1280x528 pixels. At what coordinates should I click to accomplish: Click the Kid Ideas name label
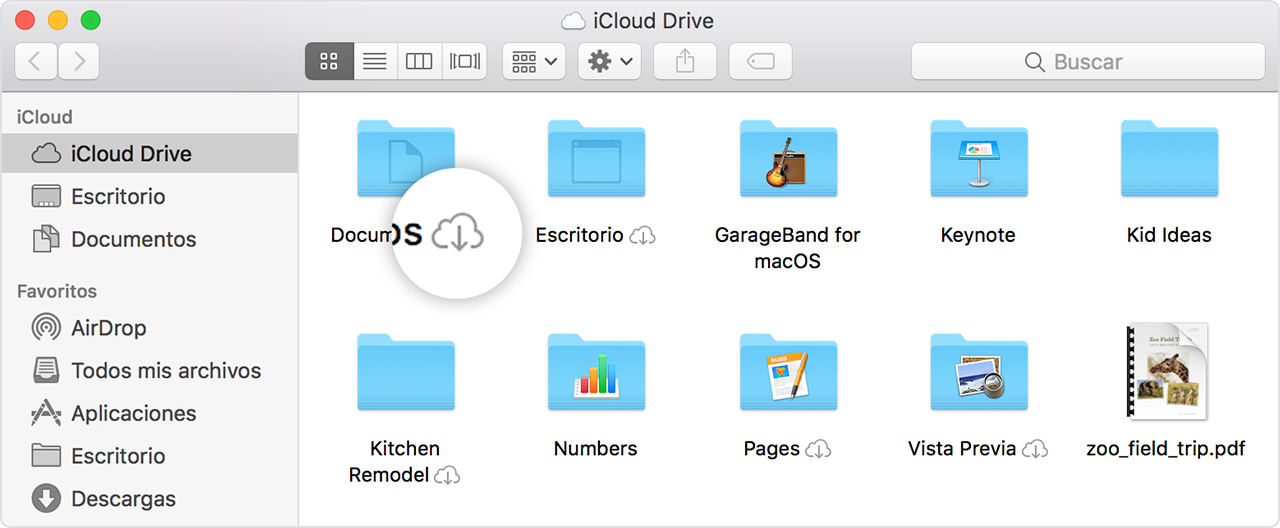coord(1169,236)
